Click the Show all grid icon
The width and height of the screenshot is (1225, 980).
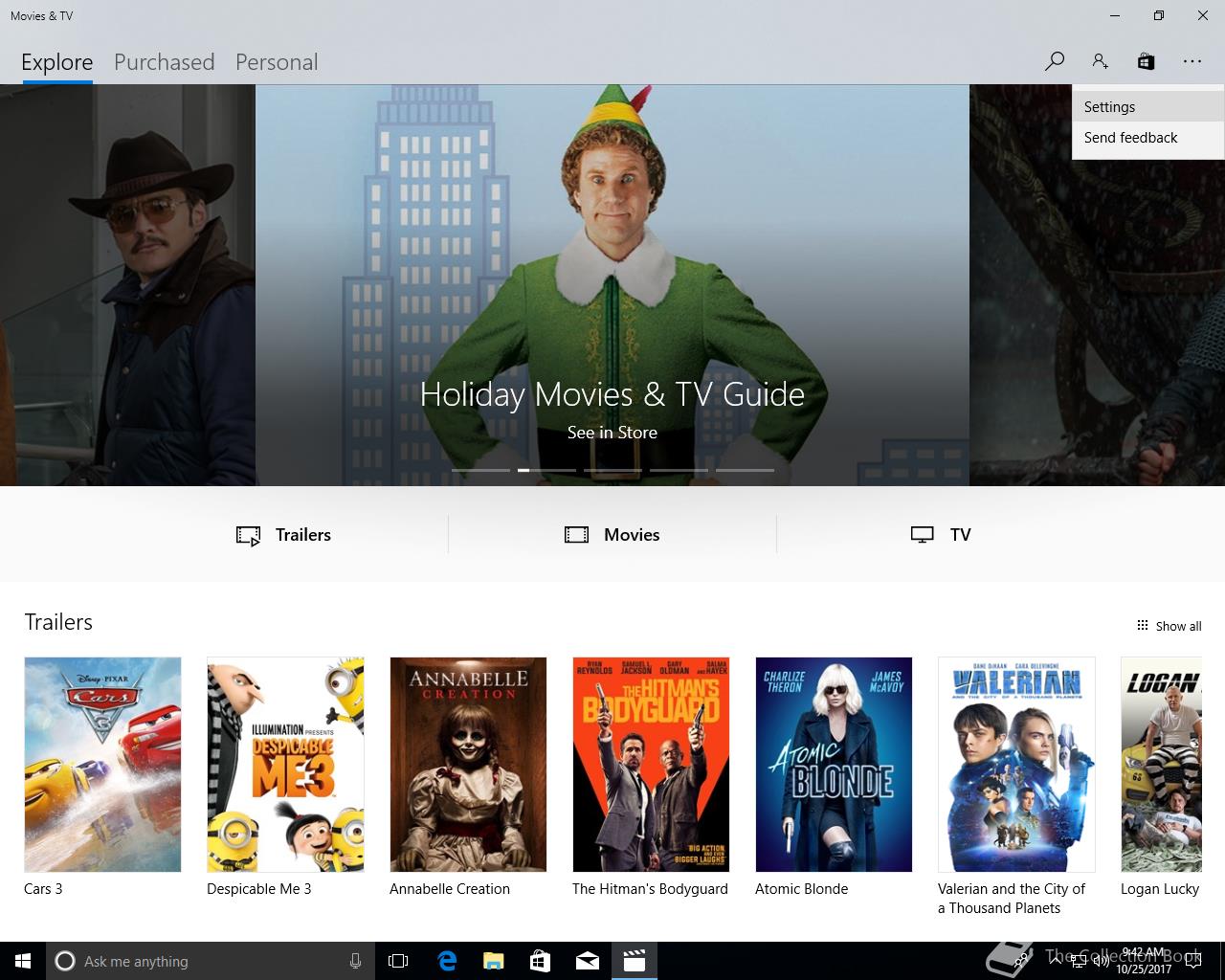(1142, 626)
